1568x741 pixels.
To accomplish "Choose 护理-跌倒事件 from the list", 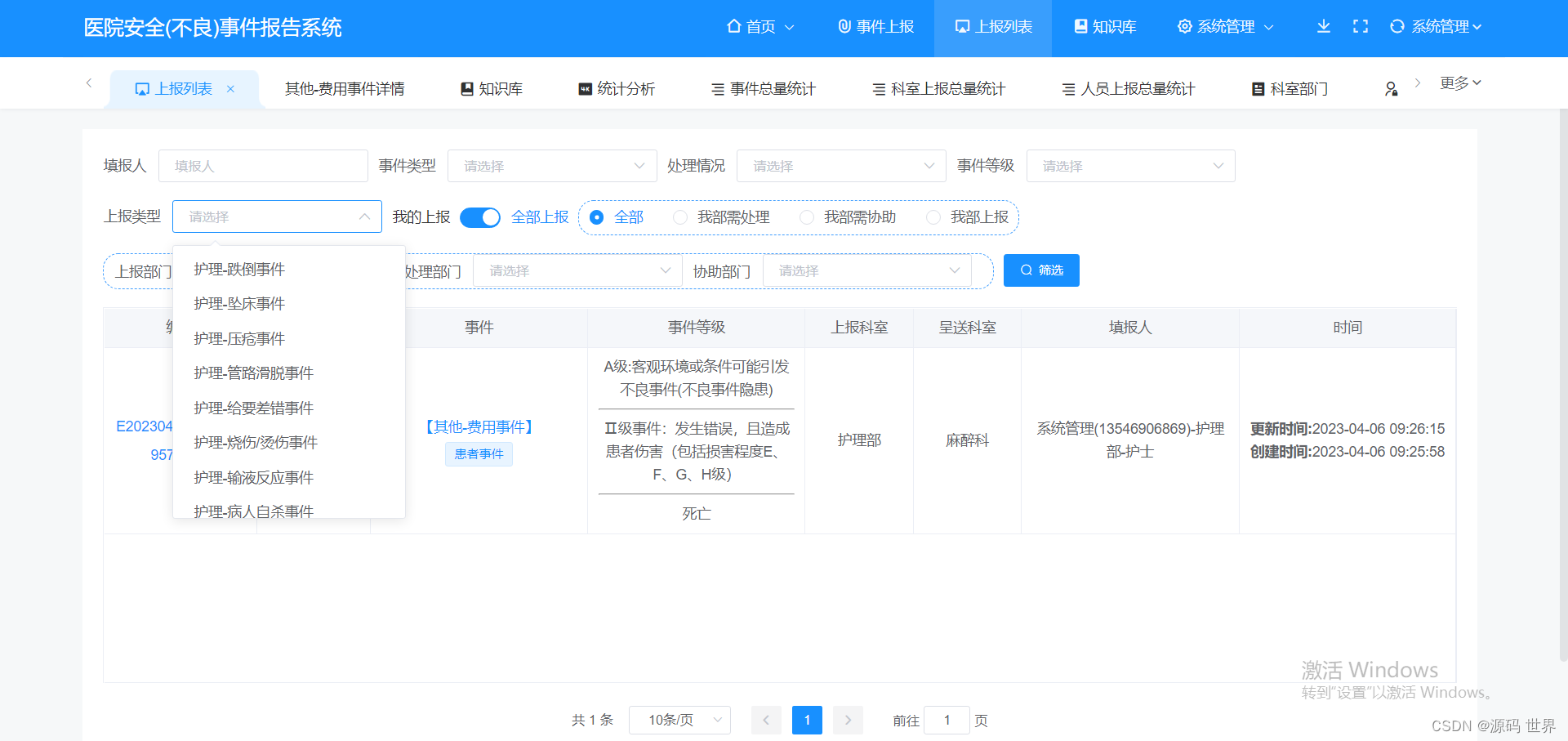I will point(289,269).
